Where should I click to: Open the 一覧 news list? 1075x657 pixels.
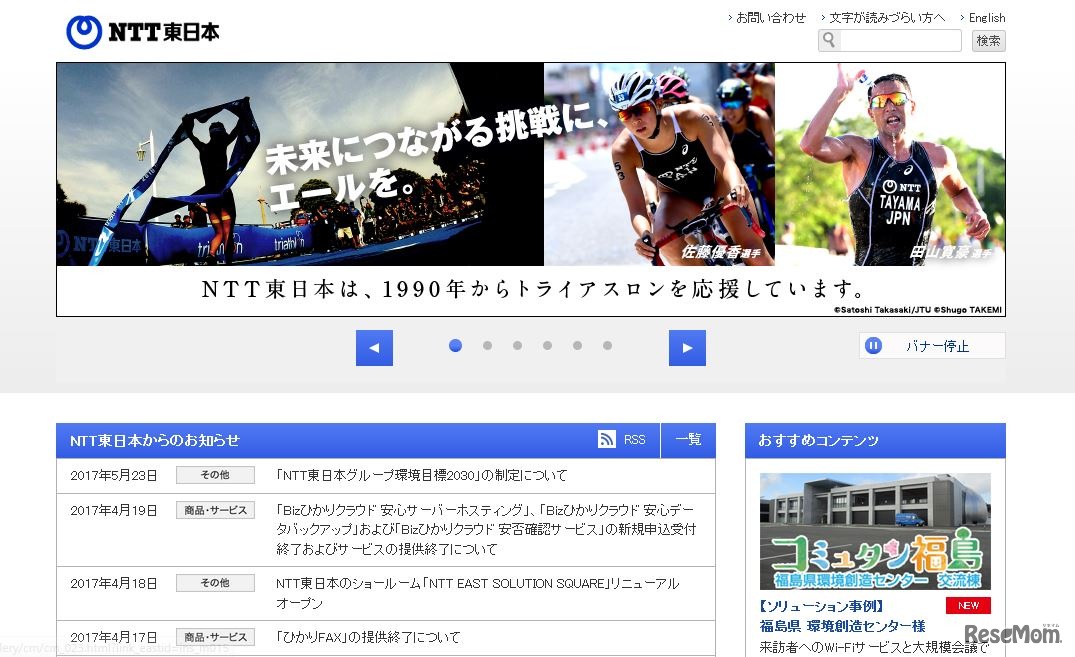coord(688,440)
